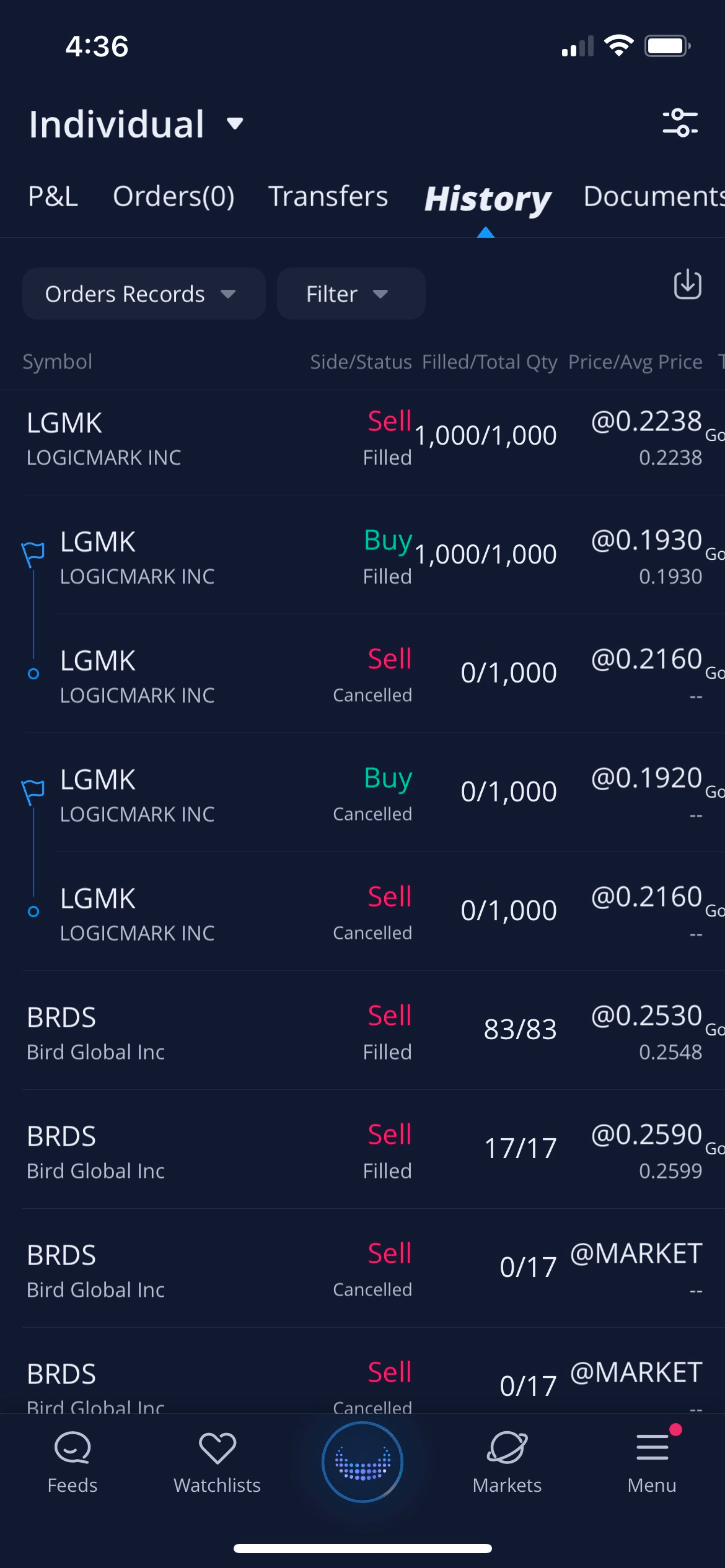Screen dimensions: 725x1568
Task: Tap the flag icon beside LGMK Buy Cancelled
Action: [x=33, y=790]
